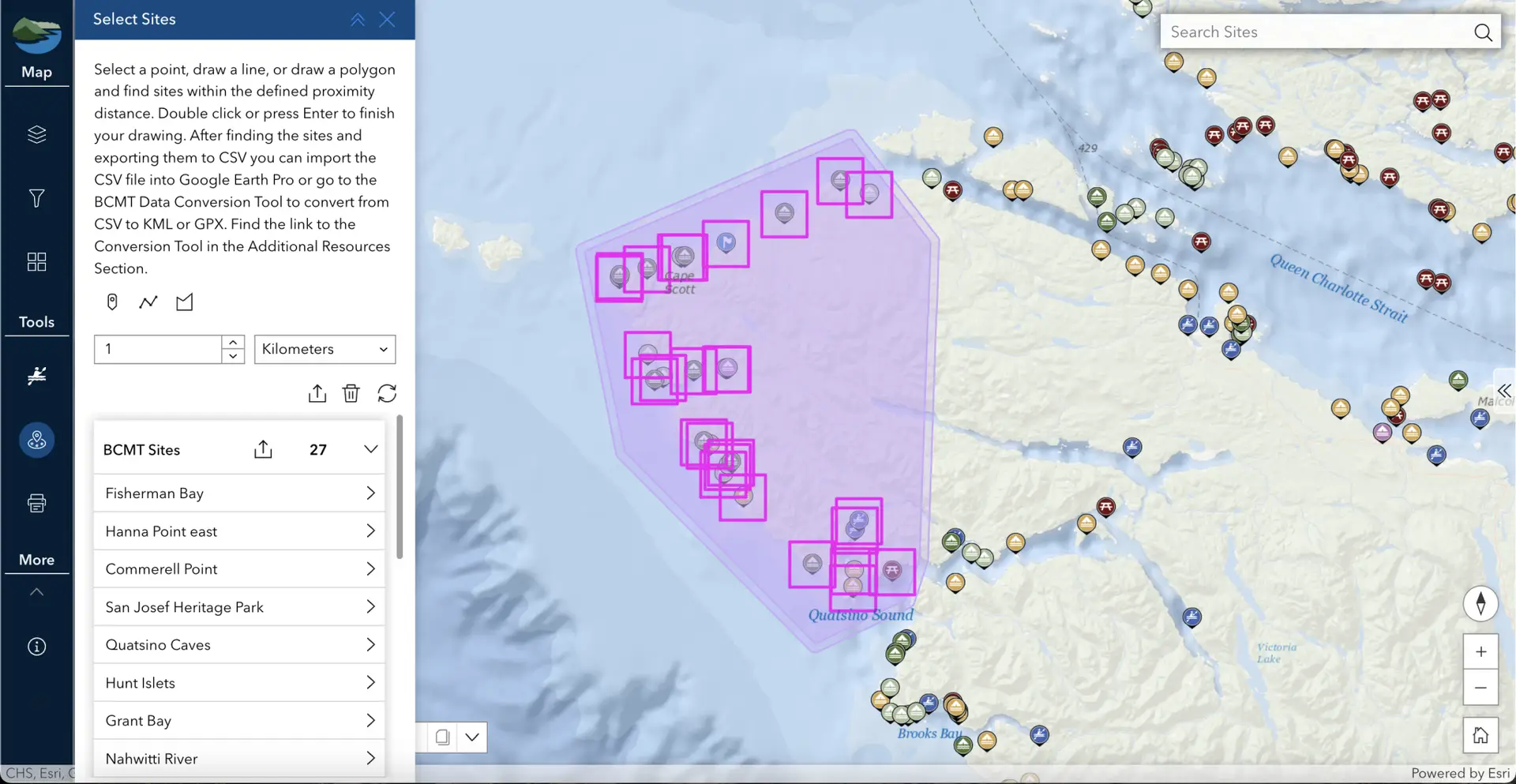Open the basemap gallery grid icon

coord(36,262)
